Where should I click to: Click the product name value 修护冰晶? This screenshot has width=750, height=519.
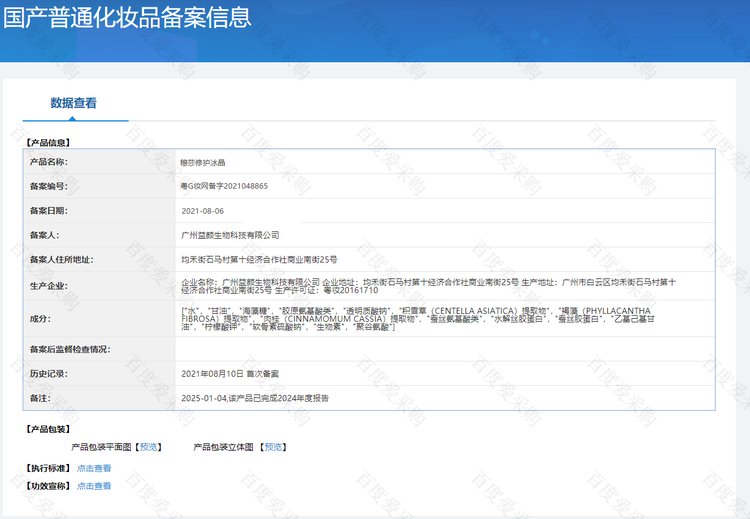pyautogui.click(x=203, y=163)
